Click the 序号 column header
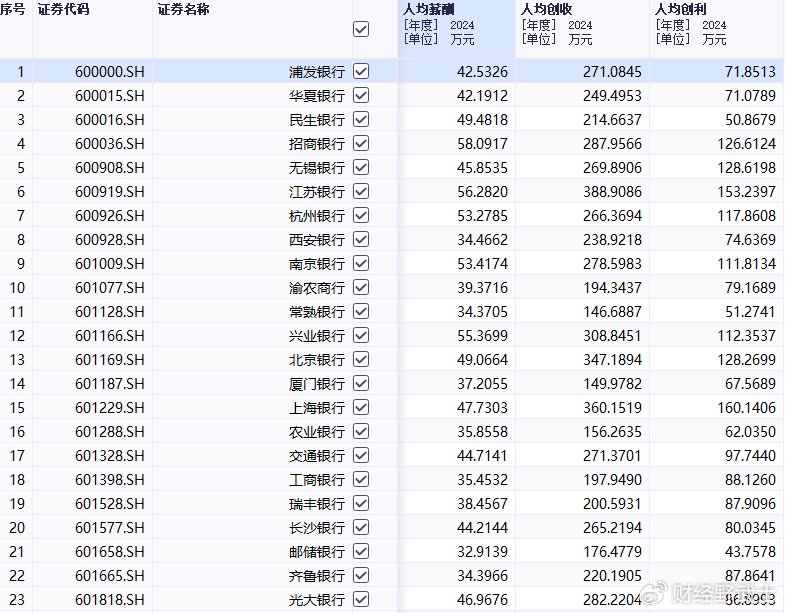Image resolution: width=785 pixels, height=613 pixels. click(x=13, y=10)
